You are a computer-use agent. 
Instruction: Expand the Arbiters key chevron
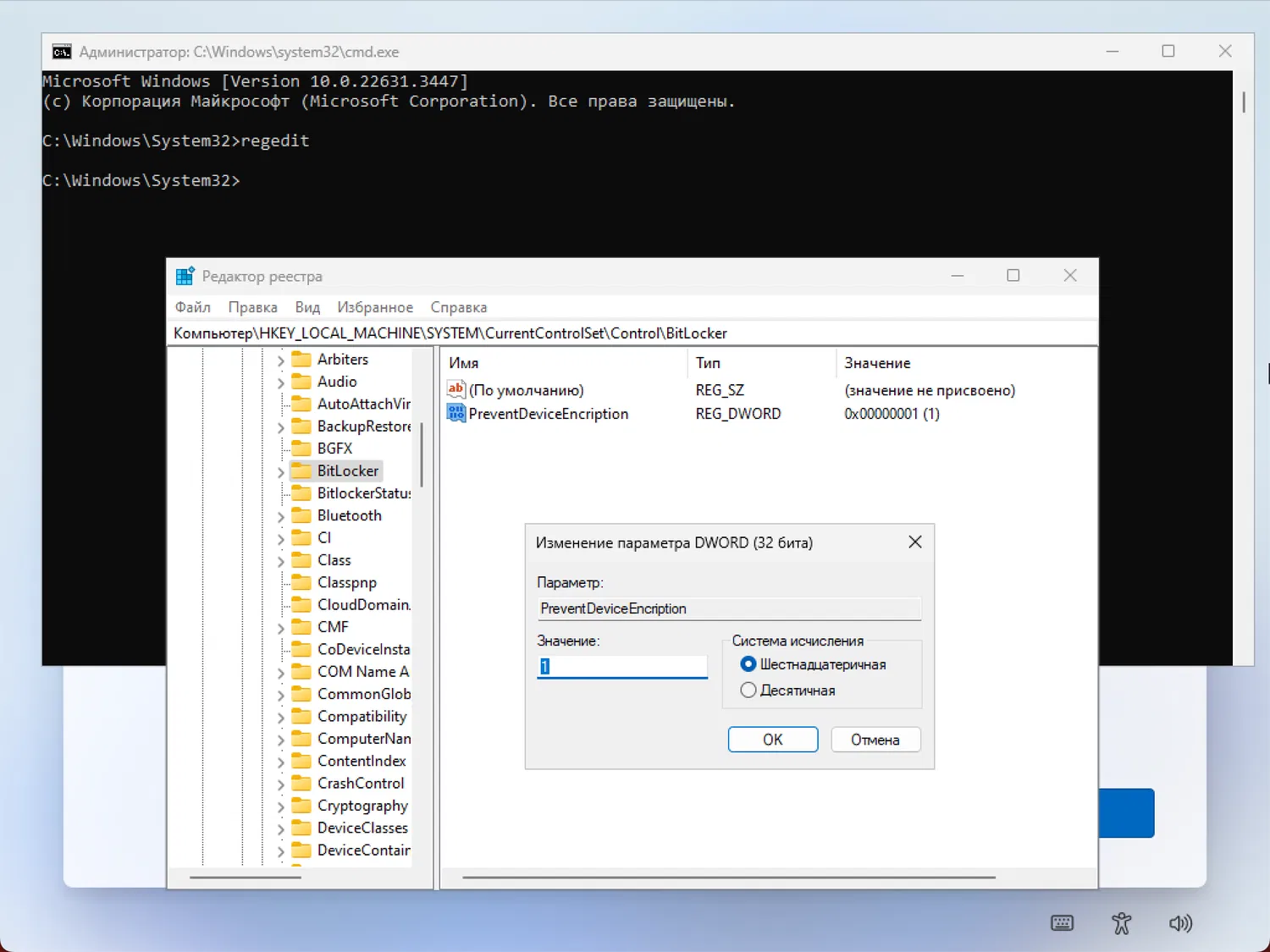[x=280, y=360]
